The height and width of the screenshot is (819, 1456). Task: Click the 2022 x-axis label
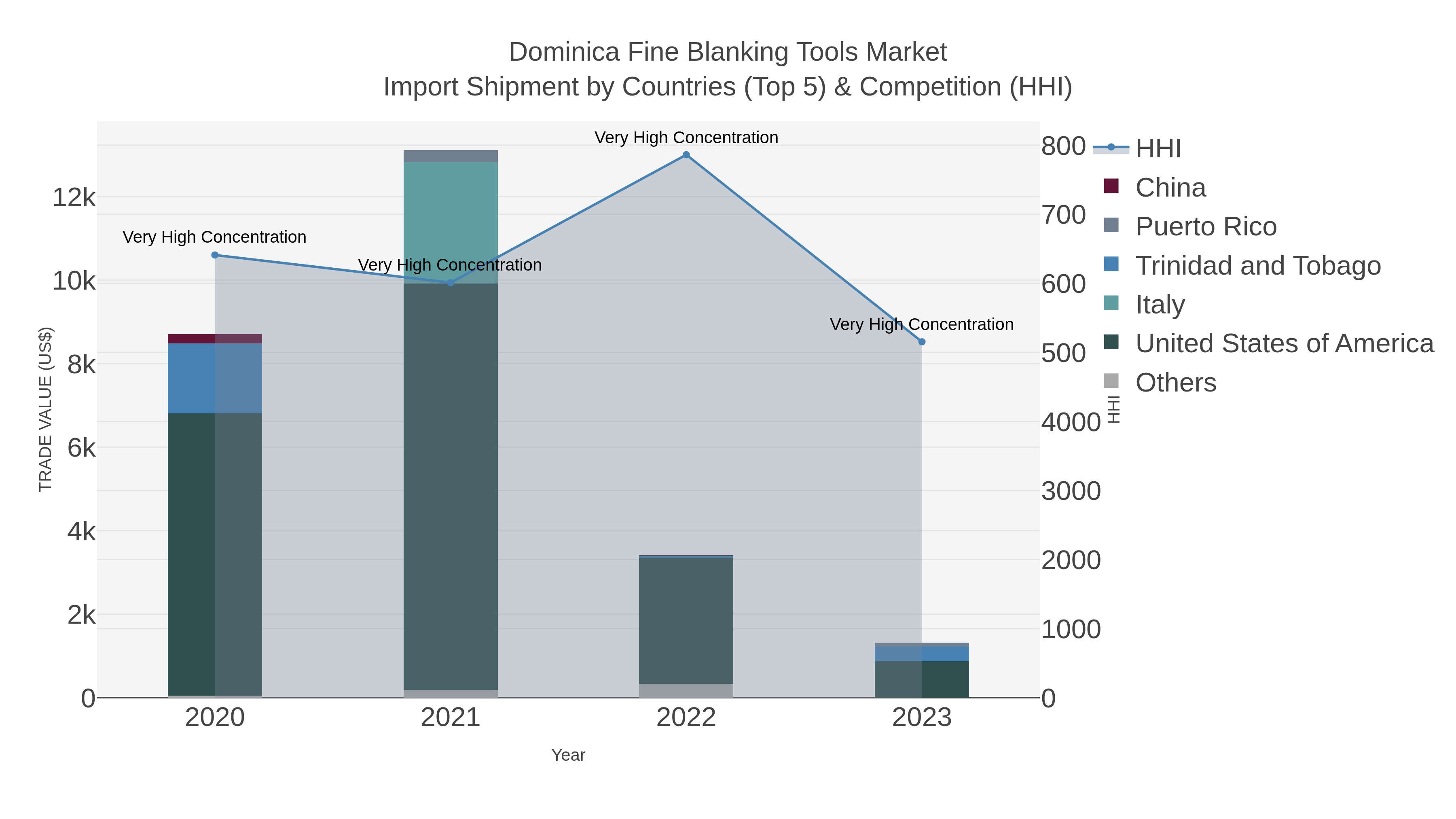pyautogui.click(x=686, y=718)
